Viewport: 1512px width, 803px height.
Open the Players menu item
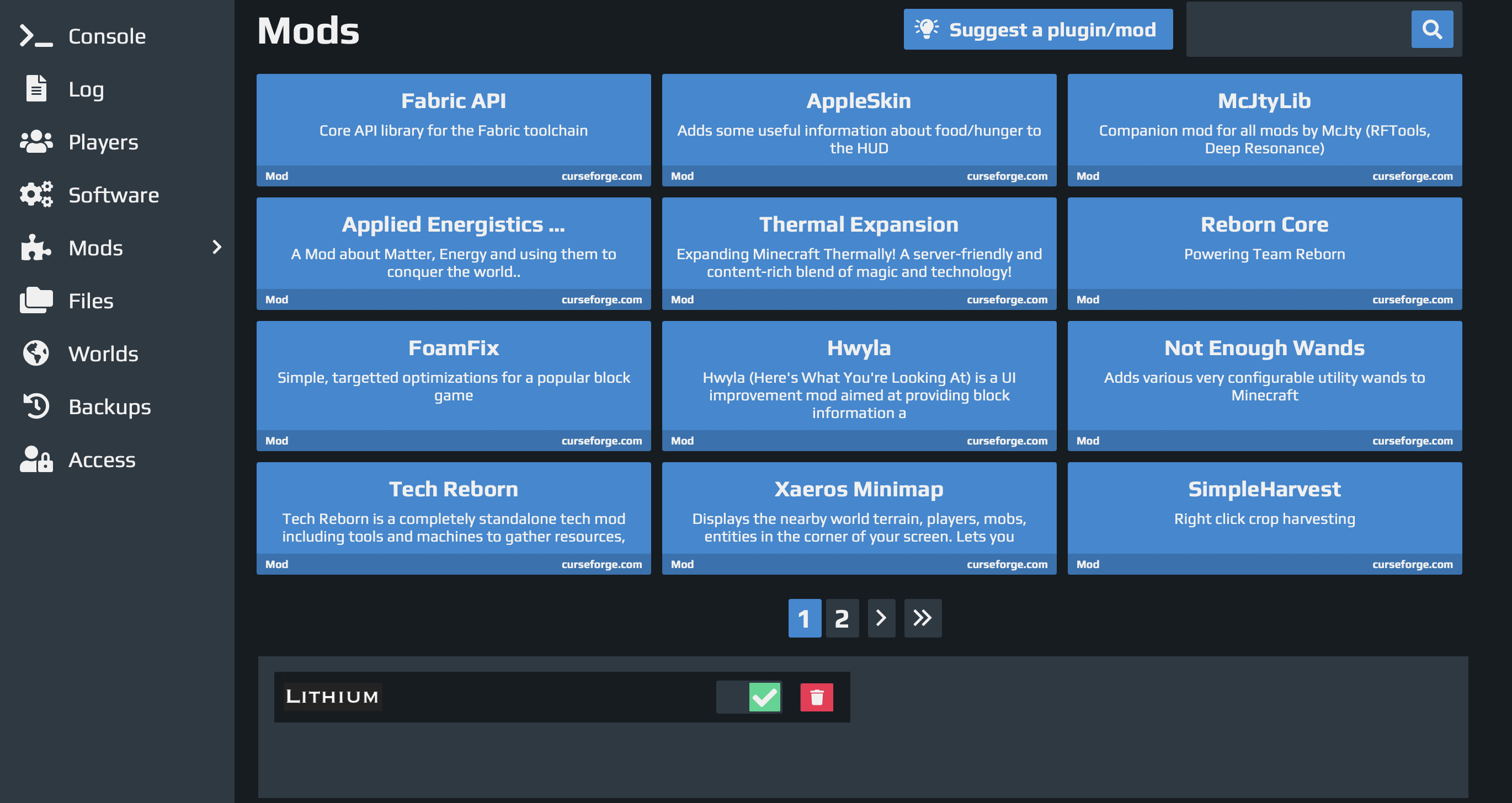[x=118, y=141]
